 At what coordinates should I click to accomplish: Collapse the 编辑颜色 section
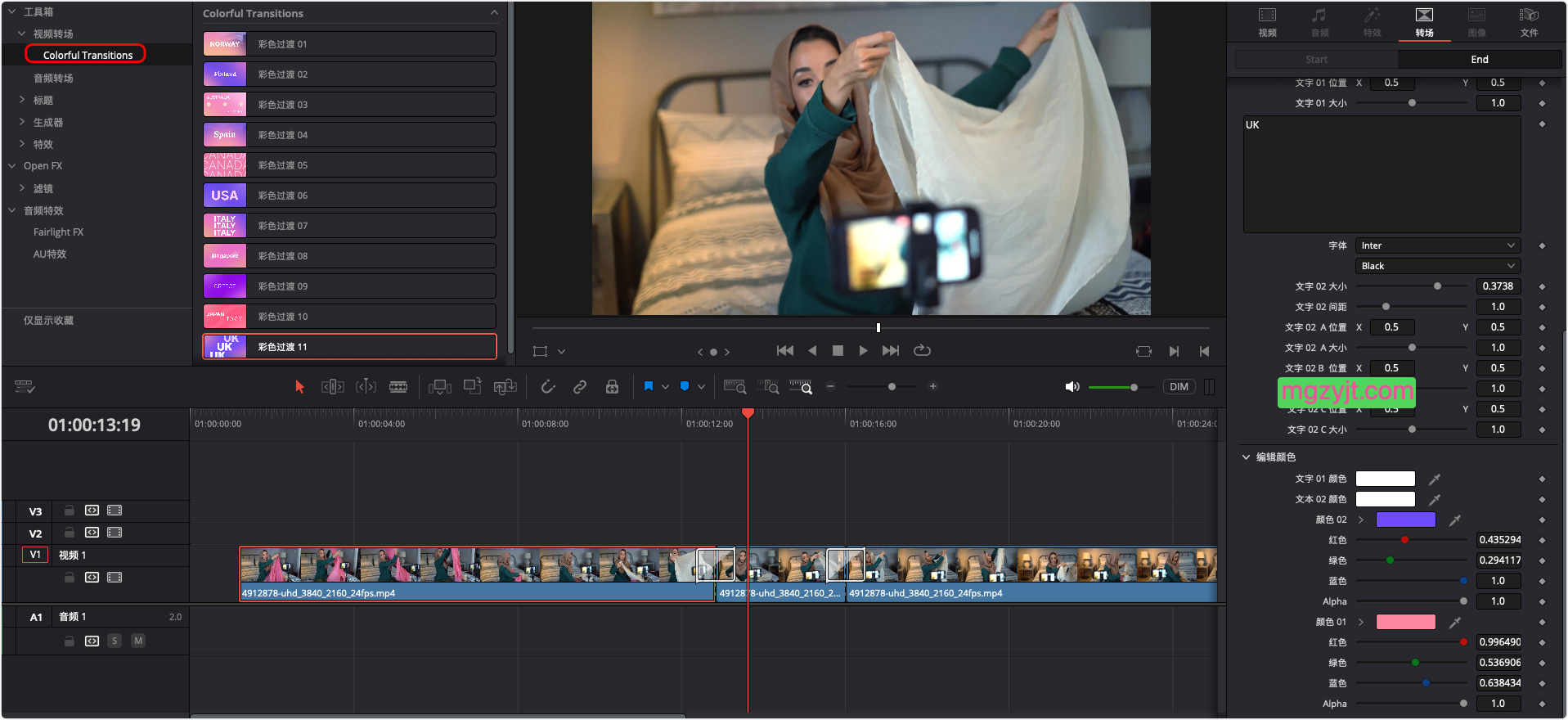pyautogui.click(x=1246, y=457)
